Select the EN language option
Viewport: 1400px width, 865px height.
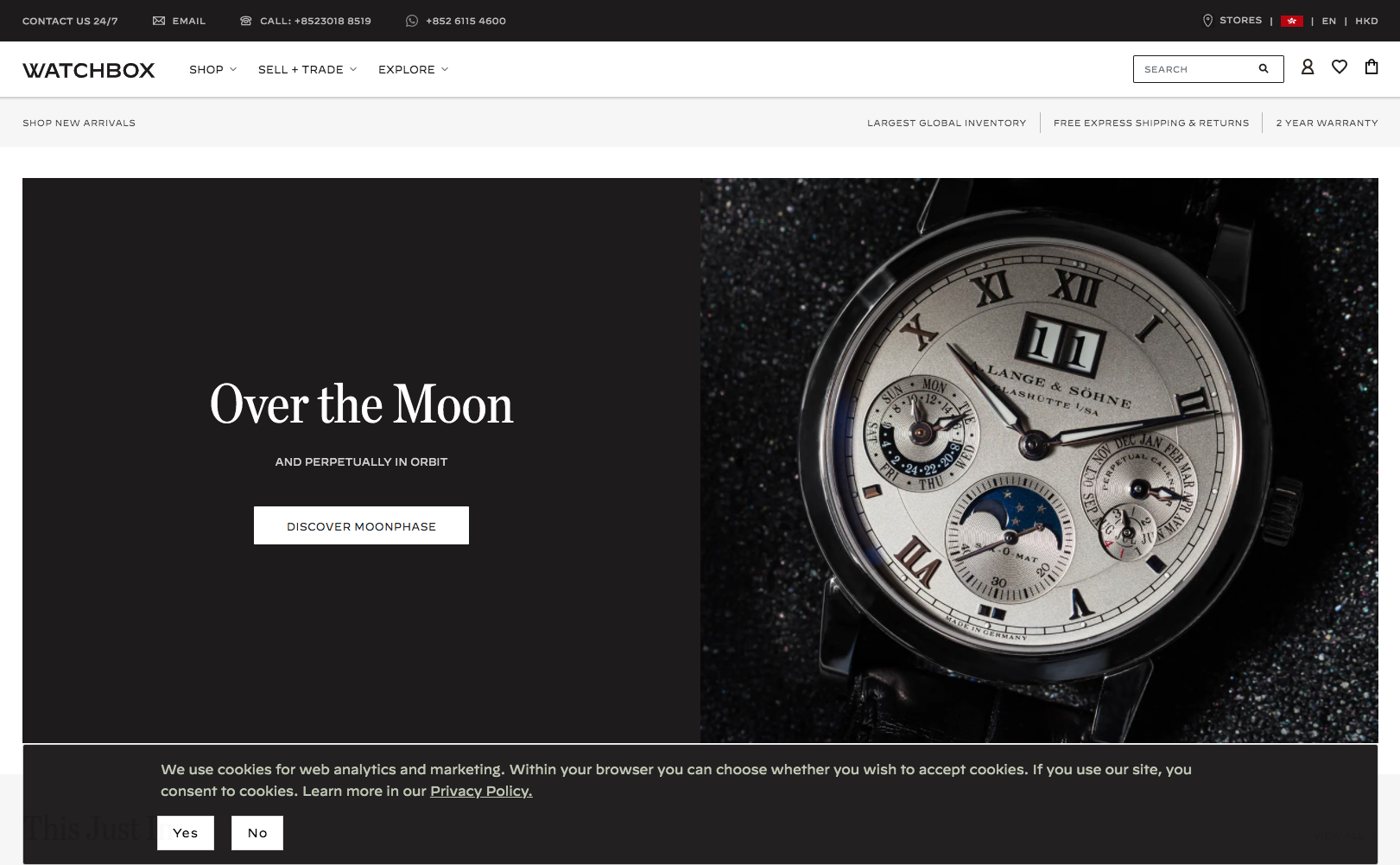click(1329, 21)
